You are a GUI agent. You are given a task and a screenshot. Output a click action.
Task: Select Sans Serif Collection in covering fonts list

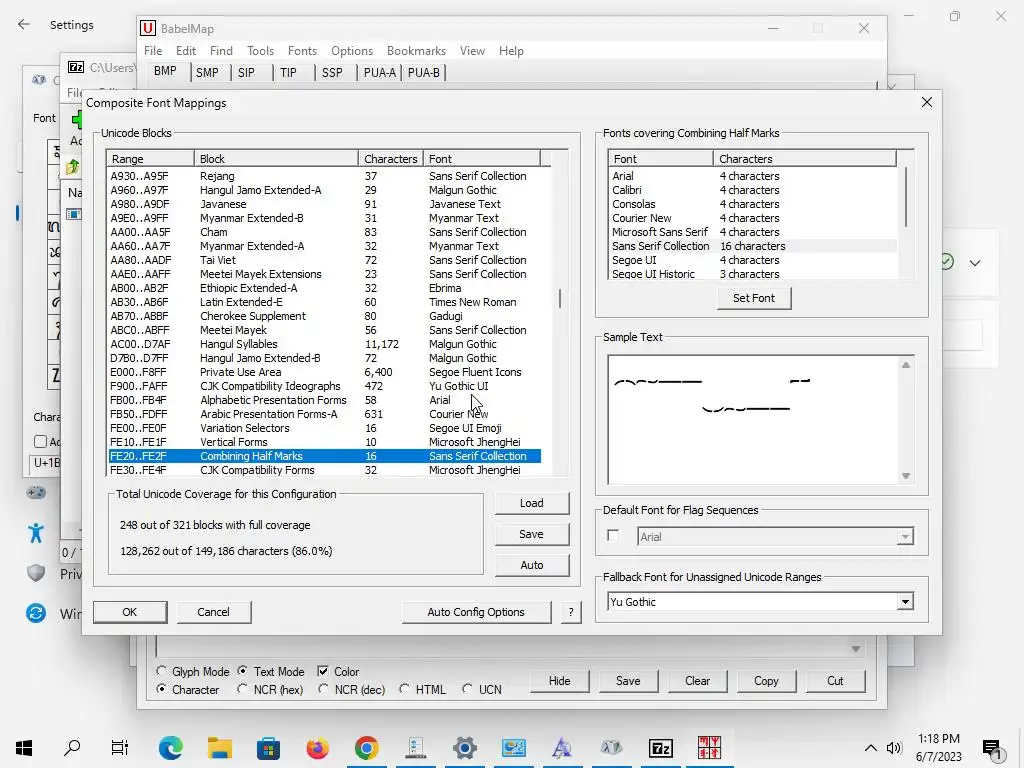pos(754,246)
